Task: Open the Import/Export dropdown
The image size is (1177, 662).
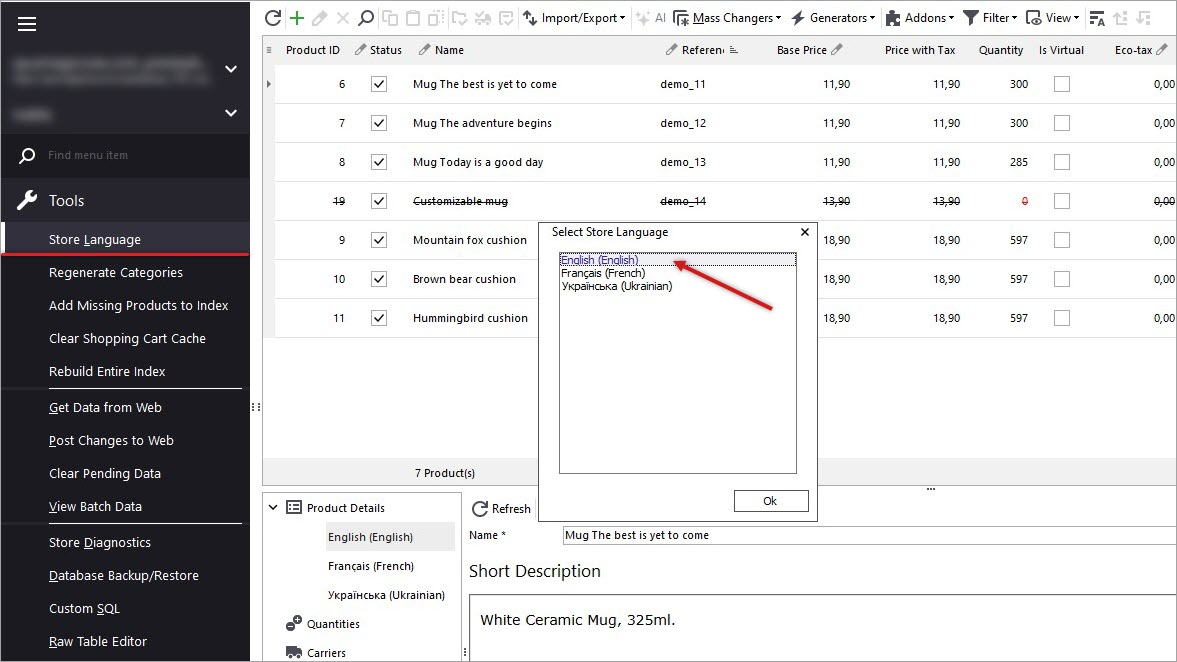Action: tap(574, 18)
